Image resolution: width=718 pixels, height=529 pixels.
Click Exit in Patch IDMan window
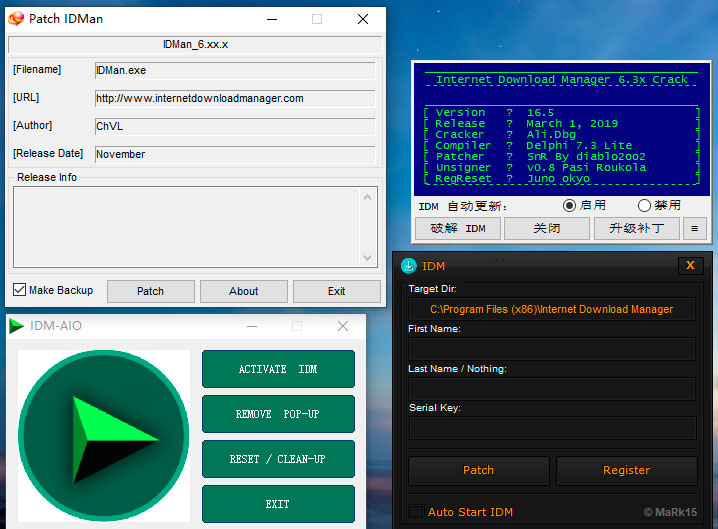[337, 291]
